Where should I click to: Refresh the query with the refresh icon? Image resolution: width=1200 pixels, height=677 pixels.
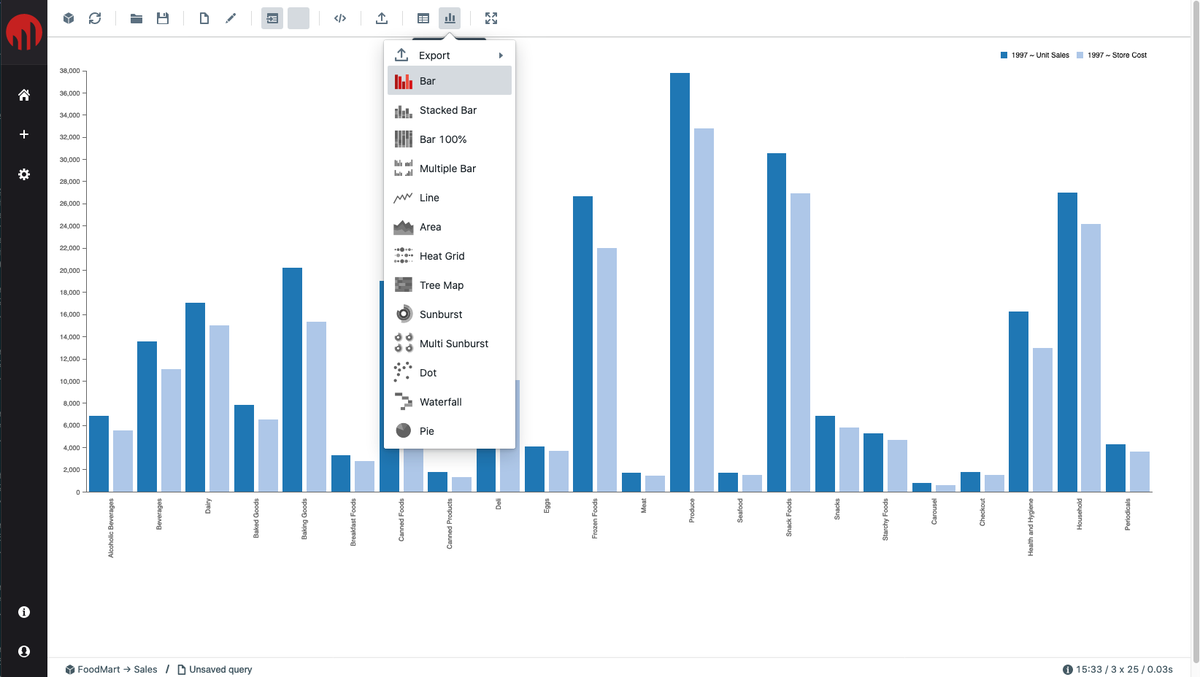click(x=94, y=18)
